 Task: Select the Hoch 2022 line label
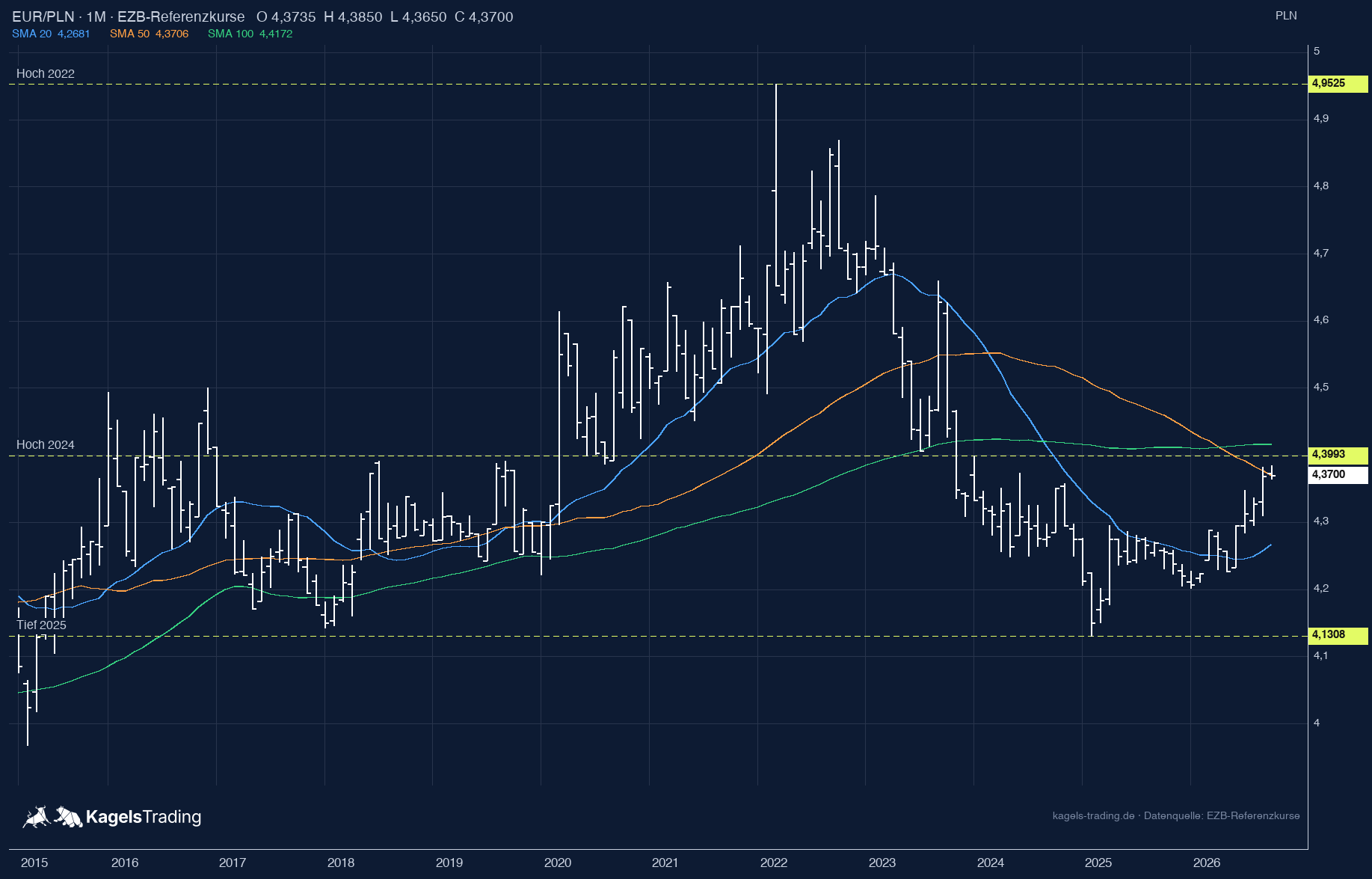coord(46,73)
